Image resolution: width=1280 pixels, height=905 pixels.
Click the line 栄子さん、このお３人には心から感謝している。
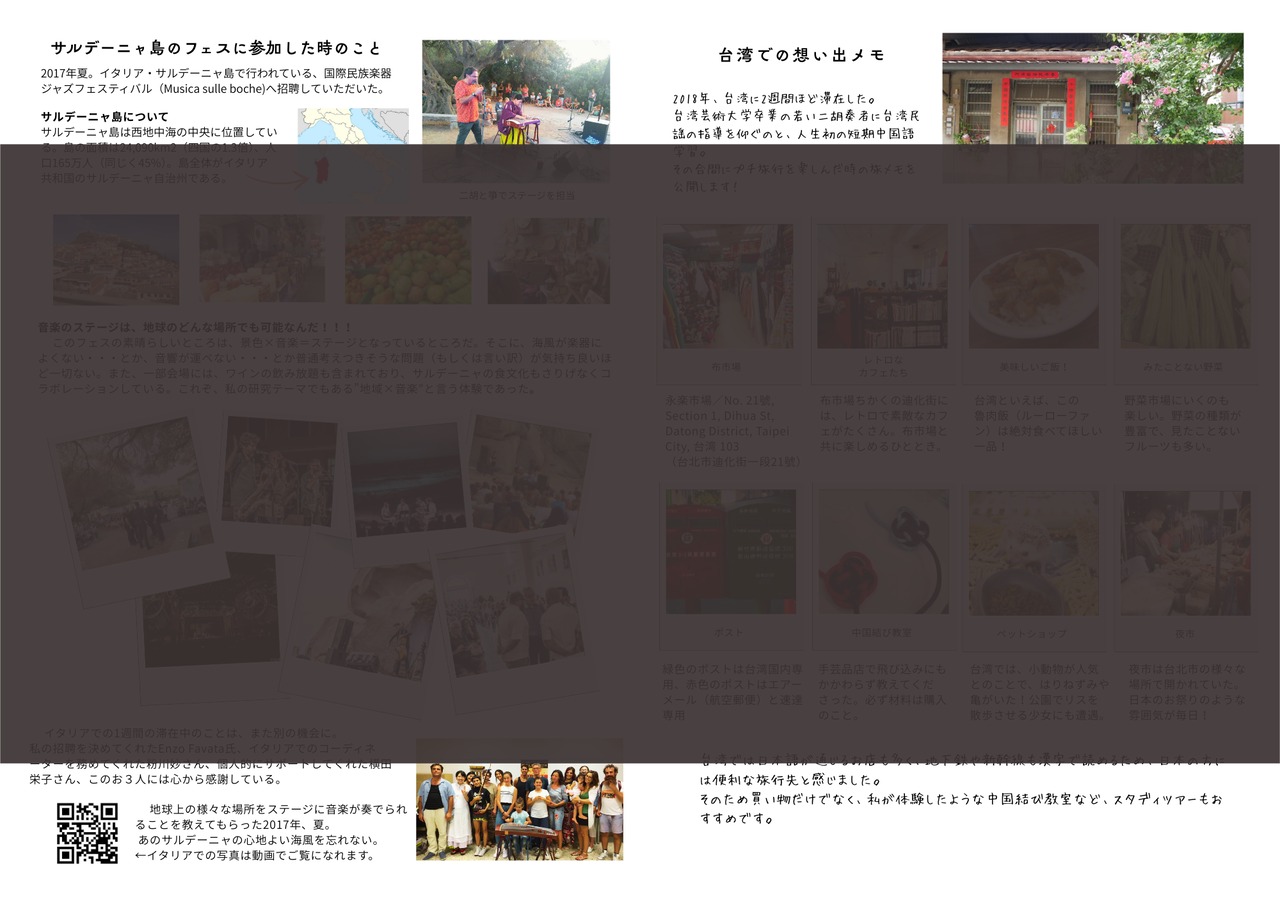[x=155, y=779]
